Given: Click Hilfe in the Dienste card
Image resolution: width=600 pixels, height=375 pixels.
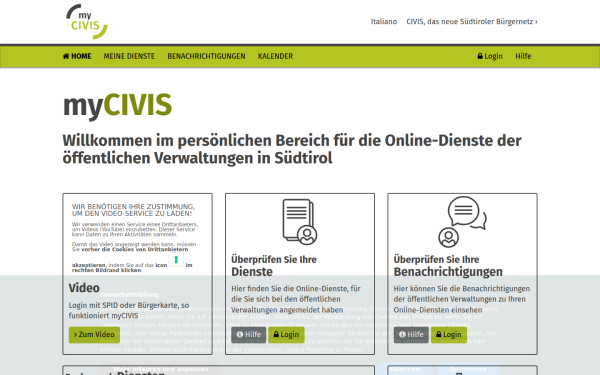Looking at the screenshot, I should coord(248,334).
